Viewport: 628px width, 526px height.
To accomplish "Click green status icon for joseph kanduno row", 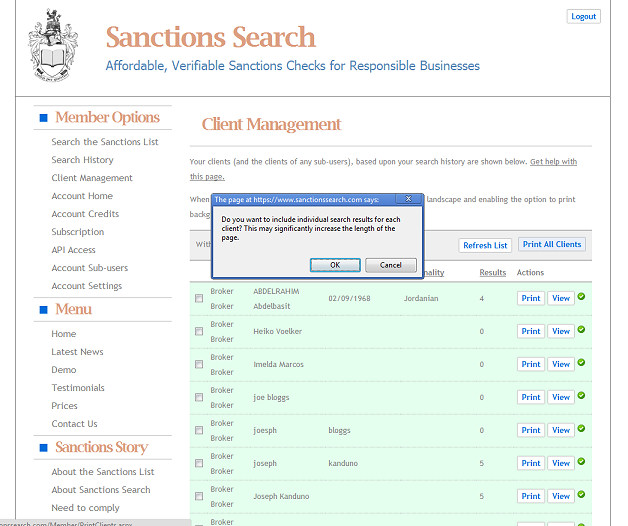I will click(x=582, y=462).
